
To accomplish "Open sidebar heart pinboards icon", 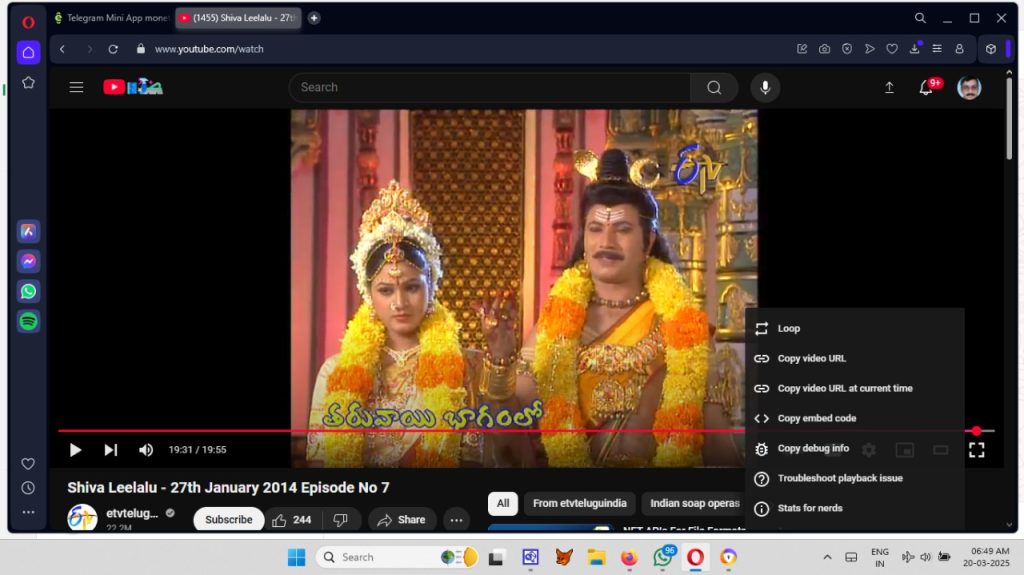I will coord(28,464).
